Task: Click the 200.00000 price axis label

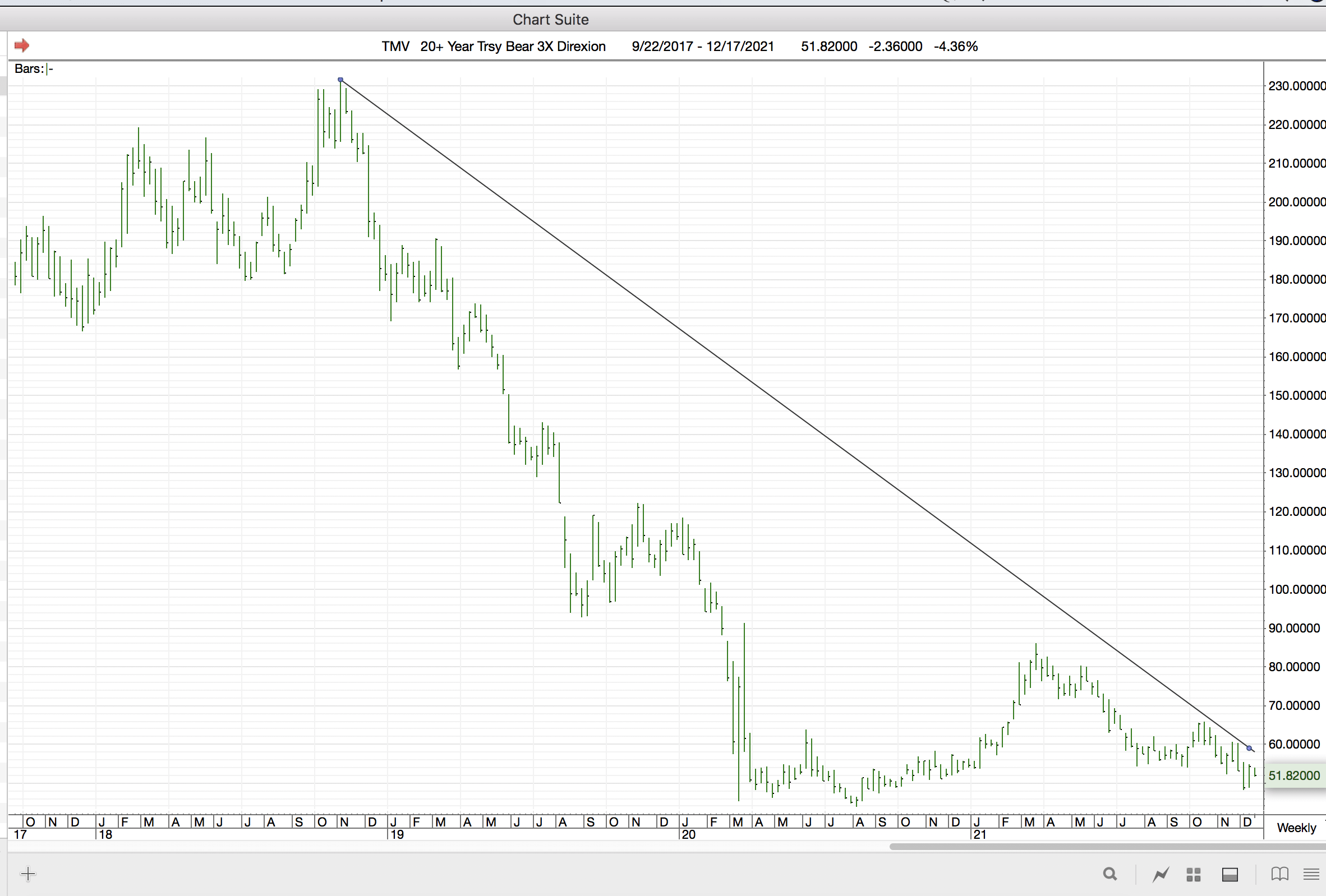Action: pos(1297,202)
